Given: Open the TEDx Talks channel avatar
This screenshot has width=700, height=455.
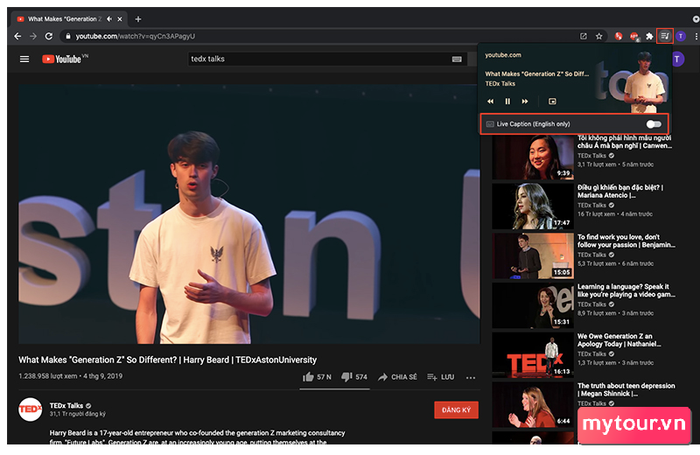Looking at the screenshot, I should [30, 409].
